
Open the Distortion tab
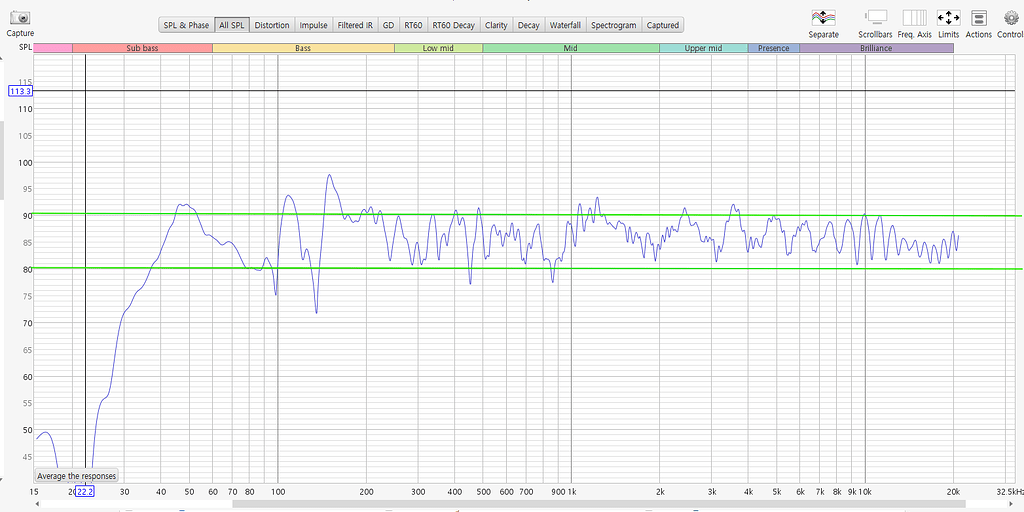point(272,25)
